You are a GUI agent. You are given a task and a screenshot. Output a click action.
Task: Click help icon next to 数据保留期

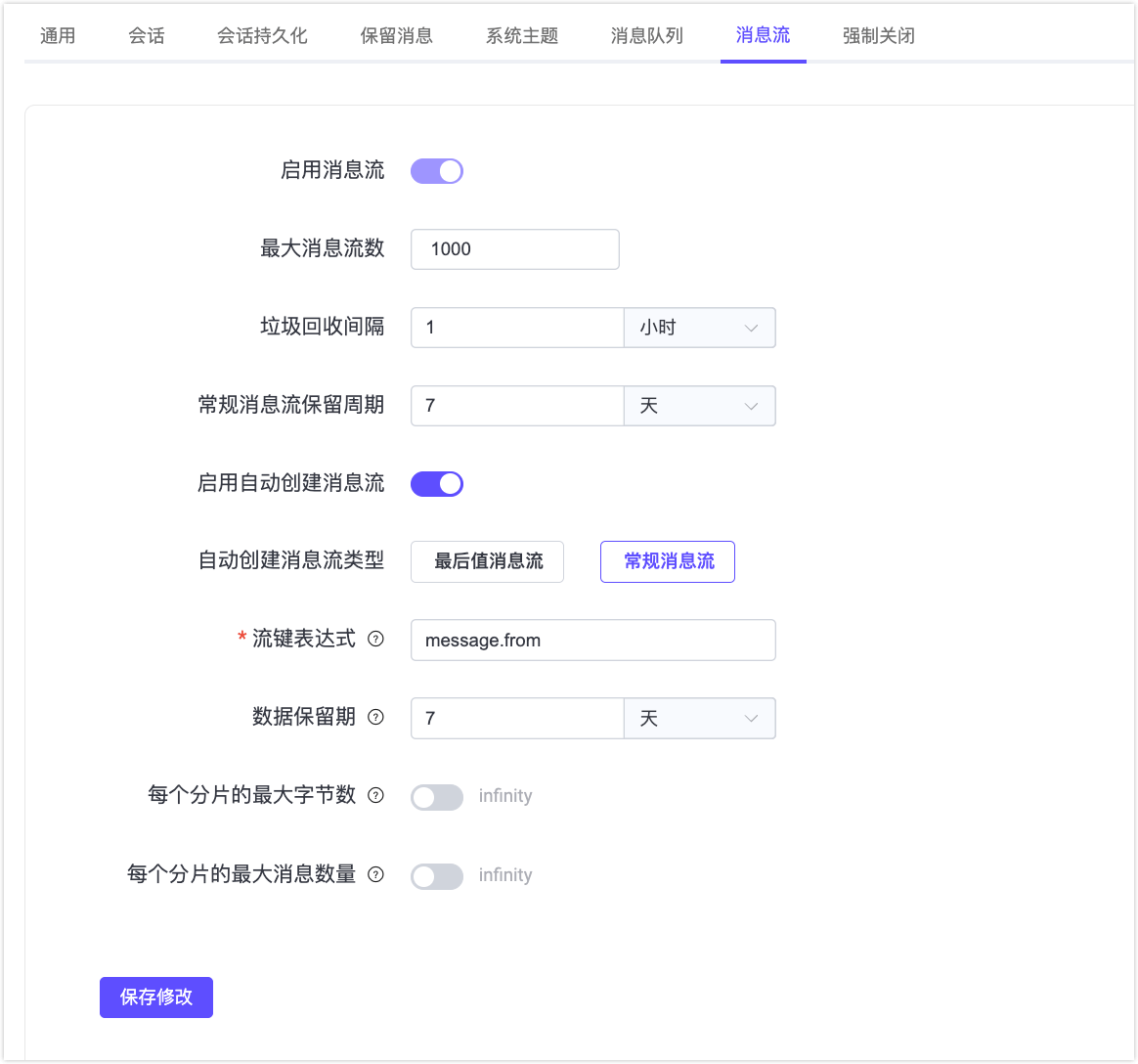(x=375, y=717)
